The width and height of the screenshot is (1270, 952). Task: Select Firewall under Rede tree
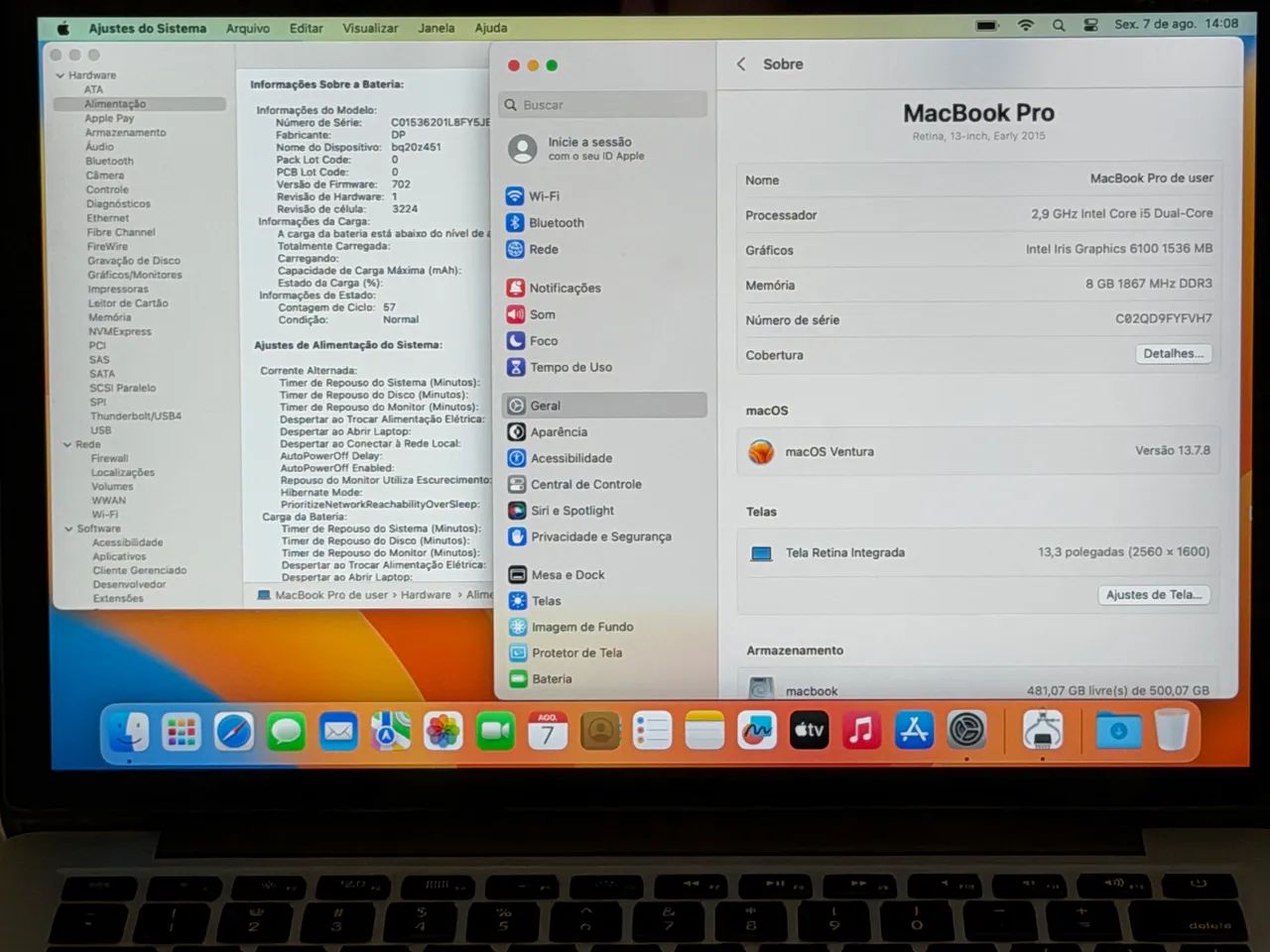pyautogui.click(x=109, y=459)
